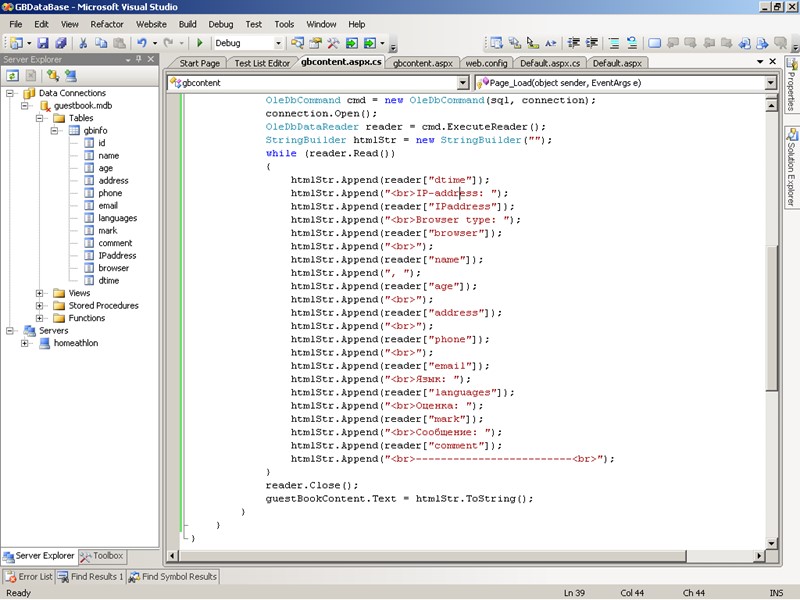Expand the Stored Procedures folder
800x600 pixels.
pyautogui.click(x=41, y=305)
